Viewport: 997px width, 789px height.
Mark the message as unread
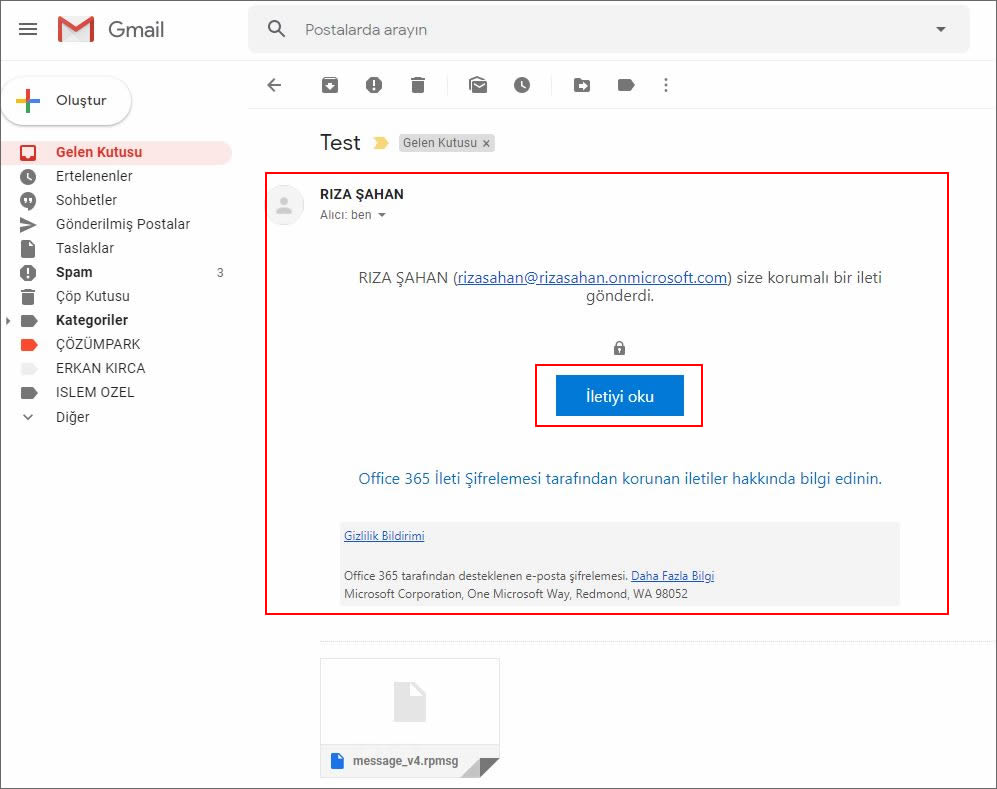click(478, 85)
